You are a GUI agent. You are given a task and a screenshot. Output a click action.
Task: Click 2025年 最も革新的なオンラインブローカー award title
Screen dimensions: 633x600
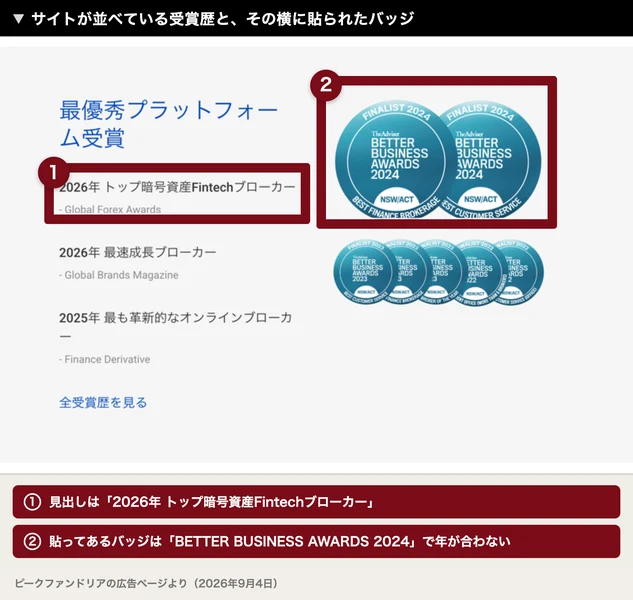(x=176, y=327)
